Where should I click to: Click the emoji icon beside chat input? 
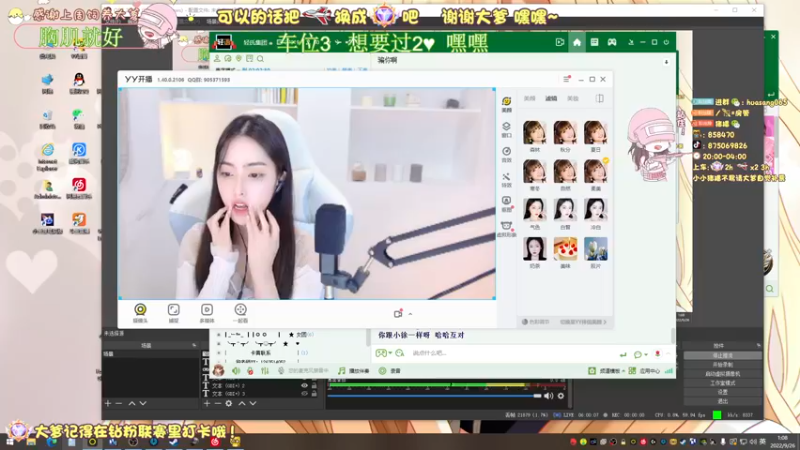[x=399, y=353]
